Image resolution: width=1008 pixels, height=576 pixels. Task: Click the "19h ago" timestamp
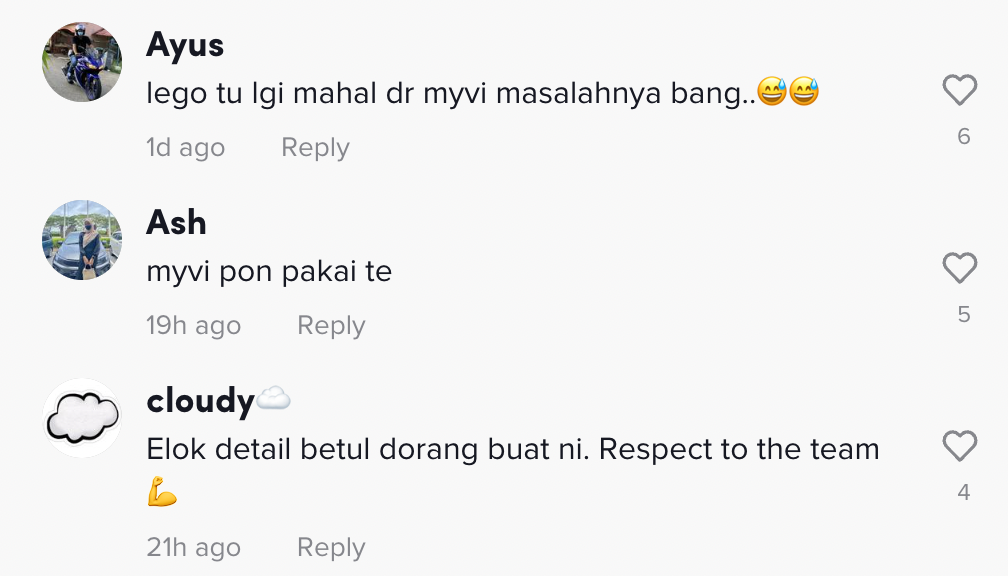[x=193, y=326]
